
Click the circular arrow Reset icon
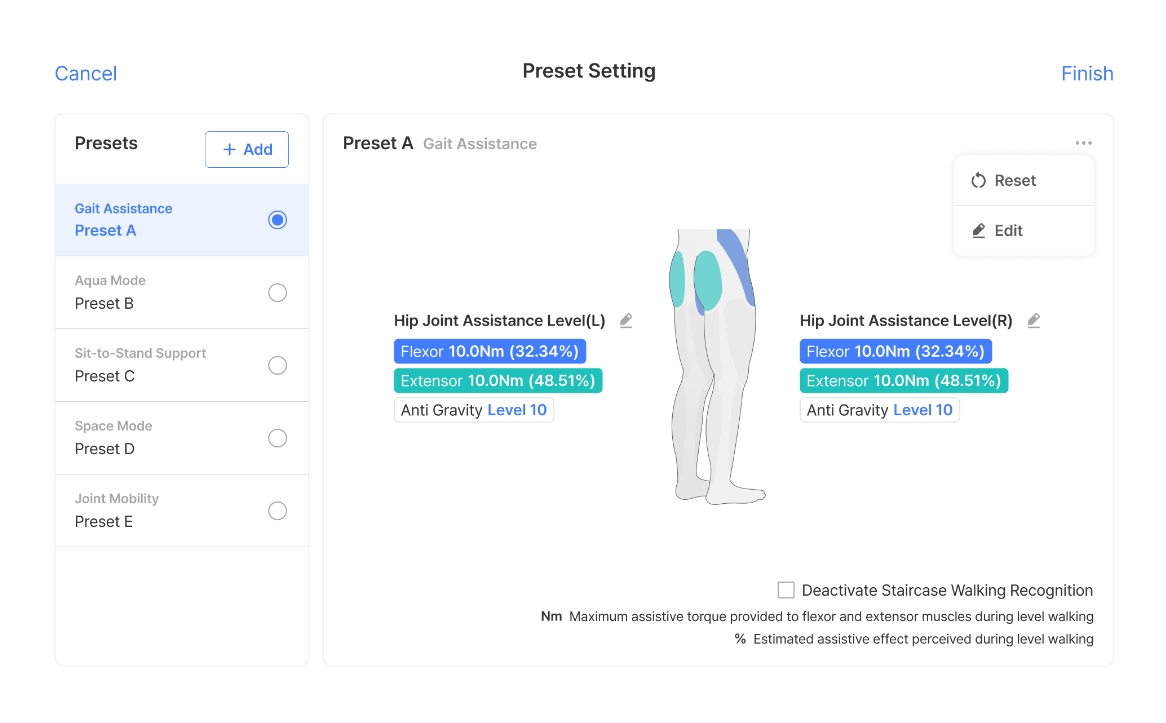[979, 181]
